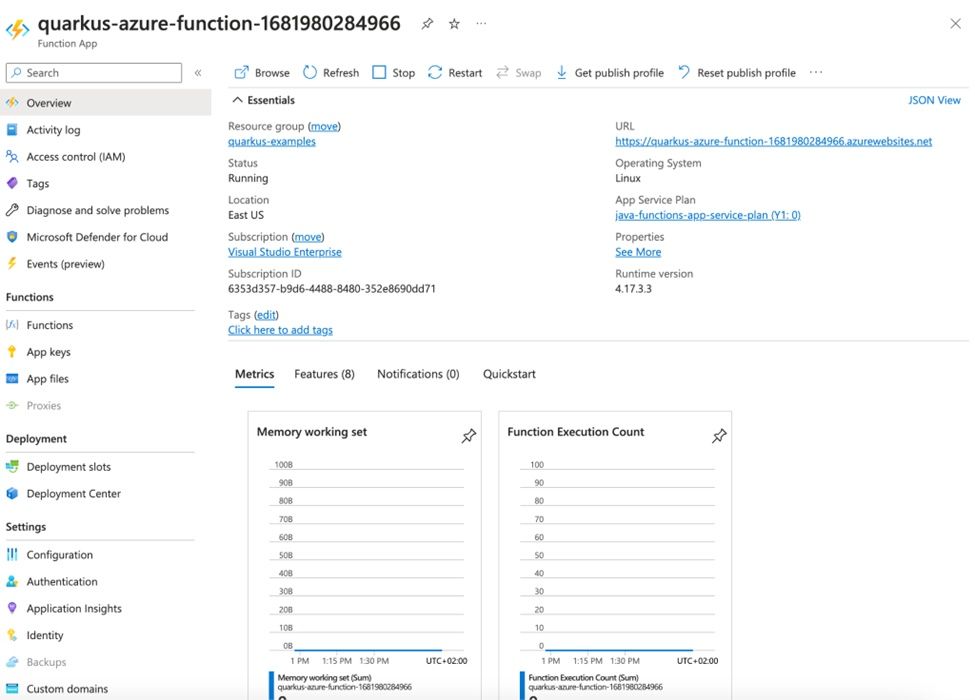
Task: Click the App keys key icon
Action: click(x=12, y=351)
